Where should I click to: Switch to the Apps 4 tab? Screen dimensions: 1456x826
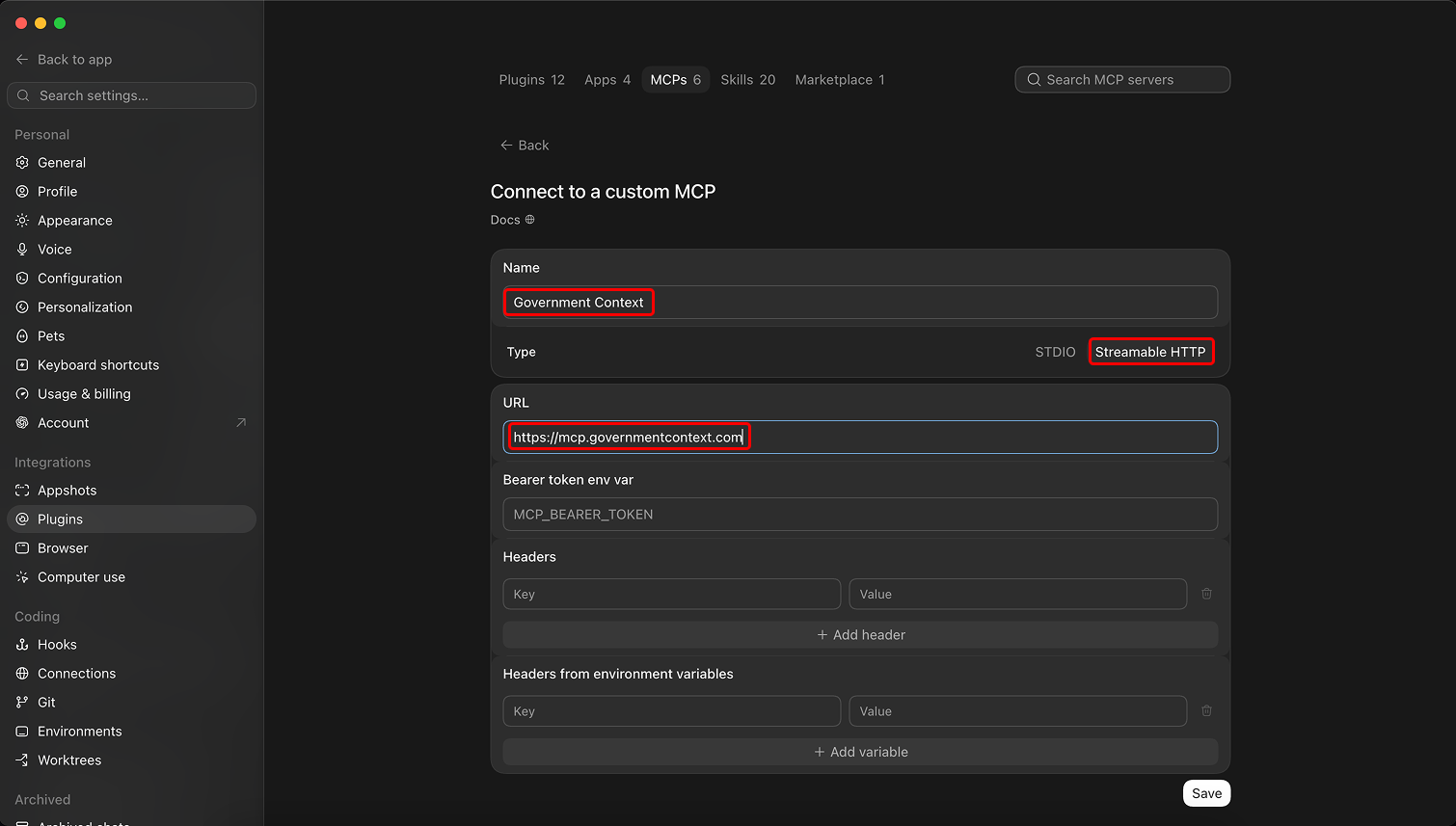point(607,80)
